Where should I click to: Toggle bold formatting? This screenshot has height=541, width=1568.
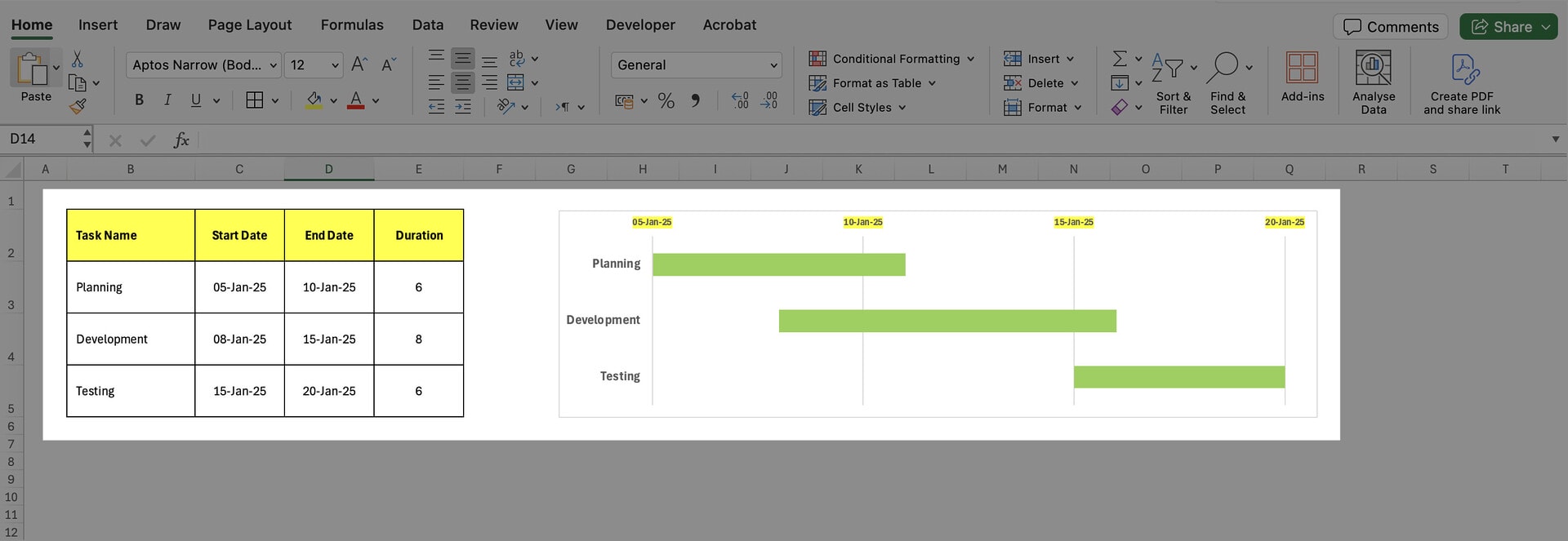pos(139,100)
